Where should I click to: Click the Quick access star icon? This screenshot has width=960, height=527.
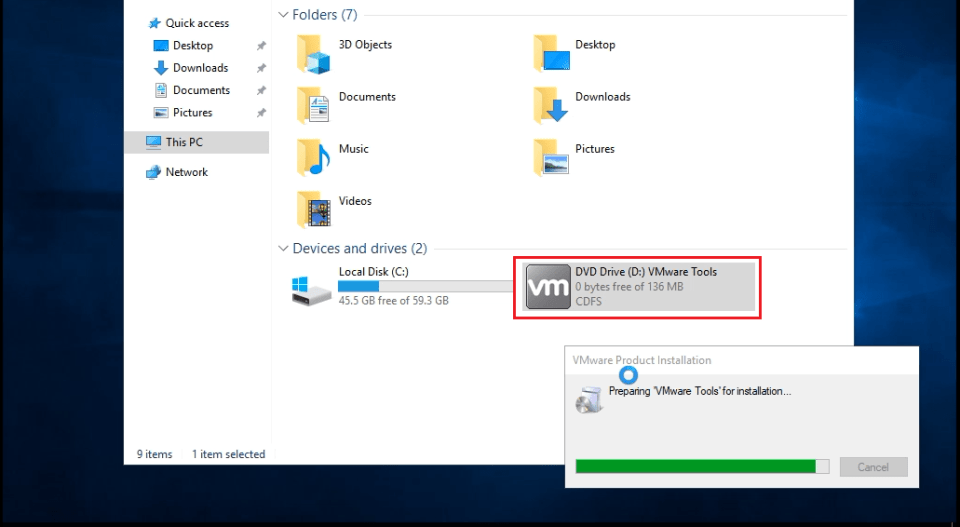coord(154,23)
